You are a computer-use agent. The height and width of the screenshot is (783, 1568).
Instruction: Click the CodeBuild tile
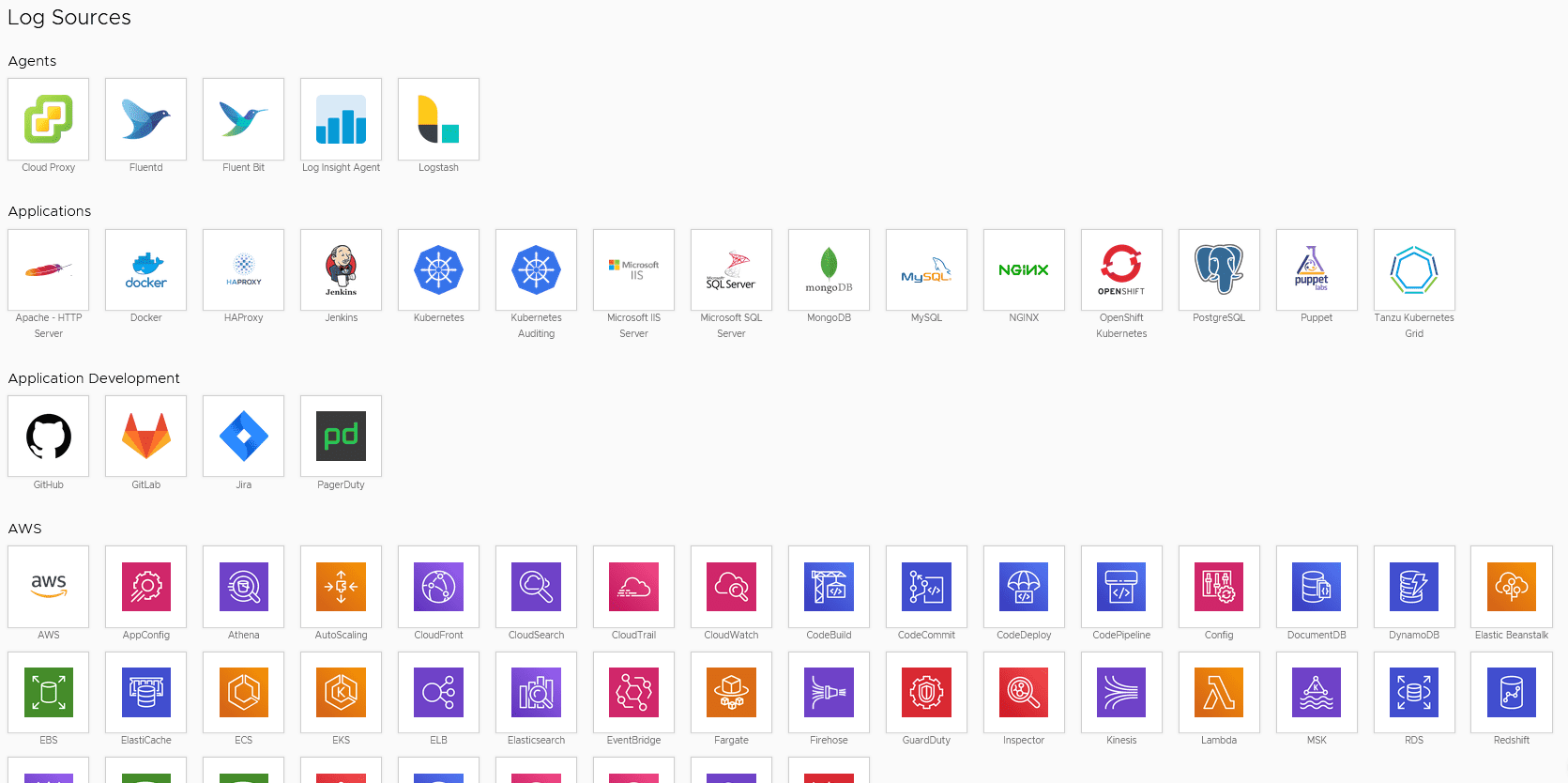(x=830, y=587)
